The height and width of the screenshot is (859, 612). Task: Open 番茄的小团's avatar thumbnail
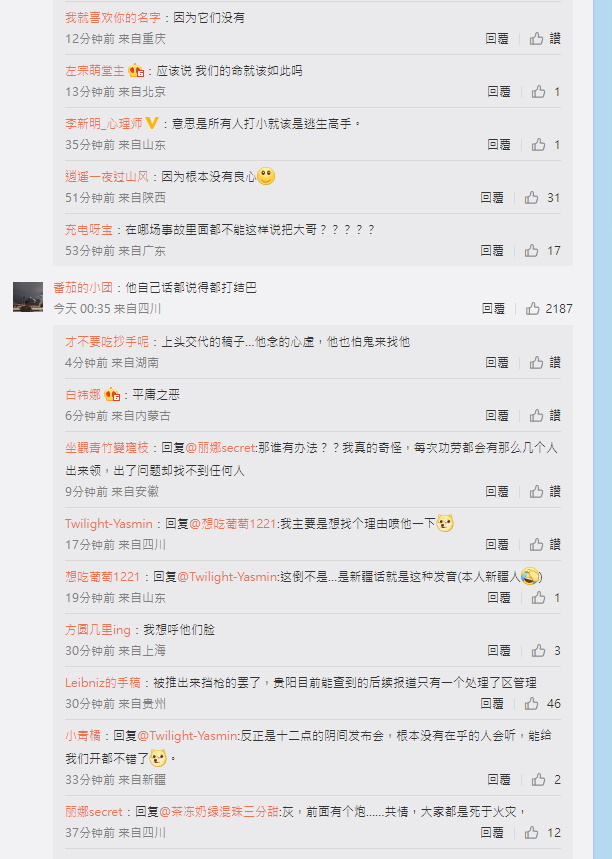(28, 297)
